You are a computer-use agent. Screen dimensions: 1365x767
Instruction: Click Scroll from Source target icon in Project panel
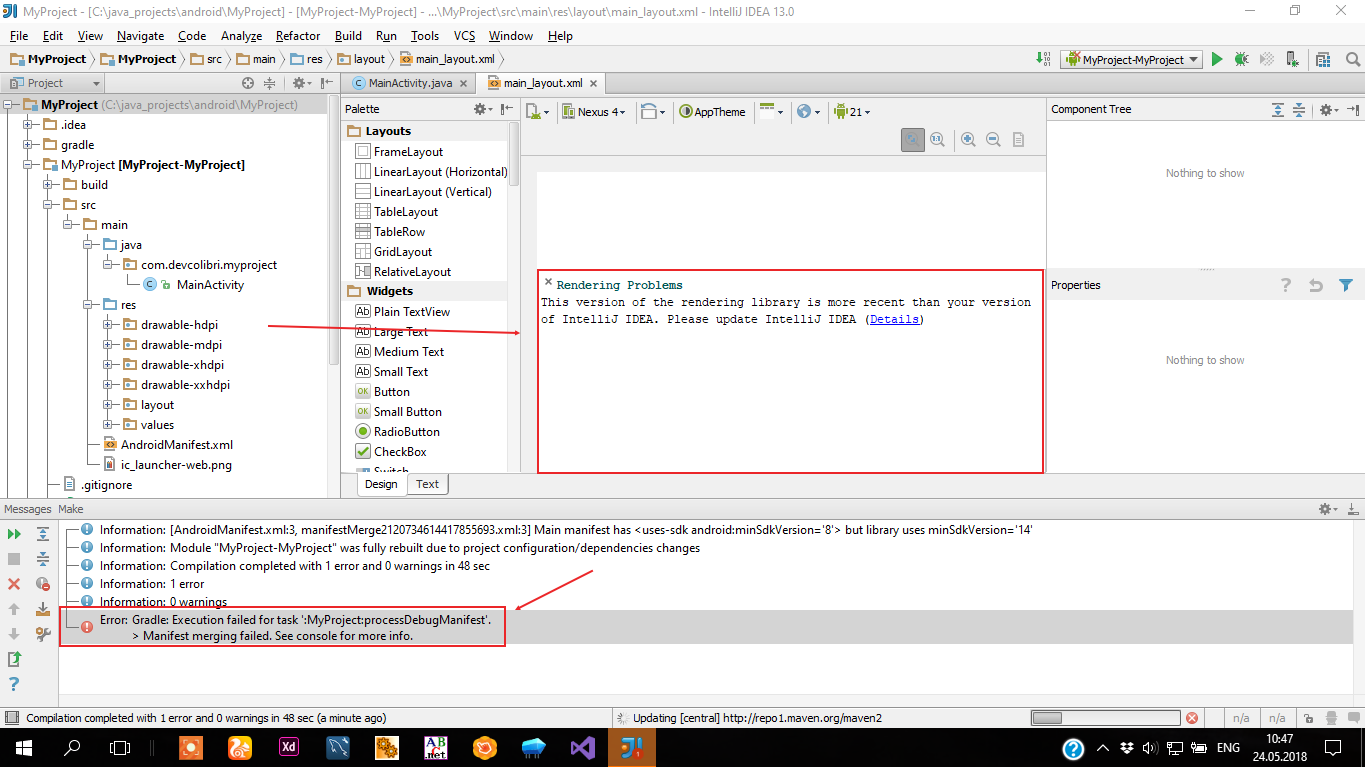[x=248, y=83]
